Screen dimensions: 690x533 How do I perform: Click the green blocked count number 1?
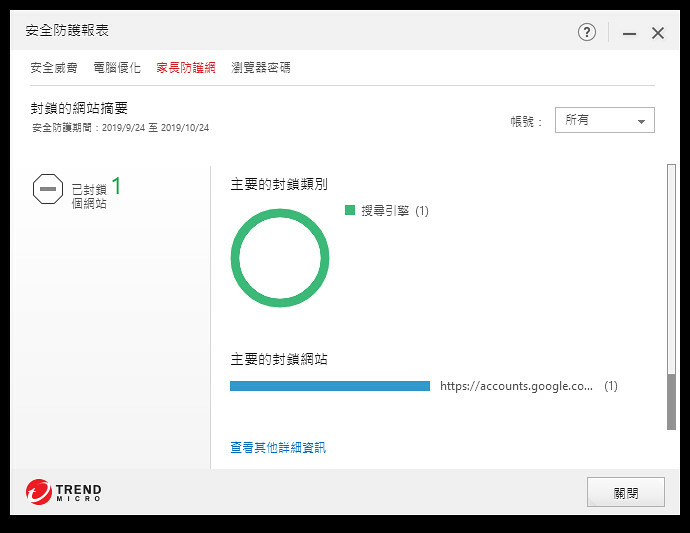[116, 186]
